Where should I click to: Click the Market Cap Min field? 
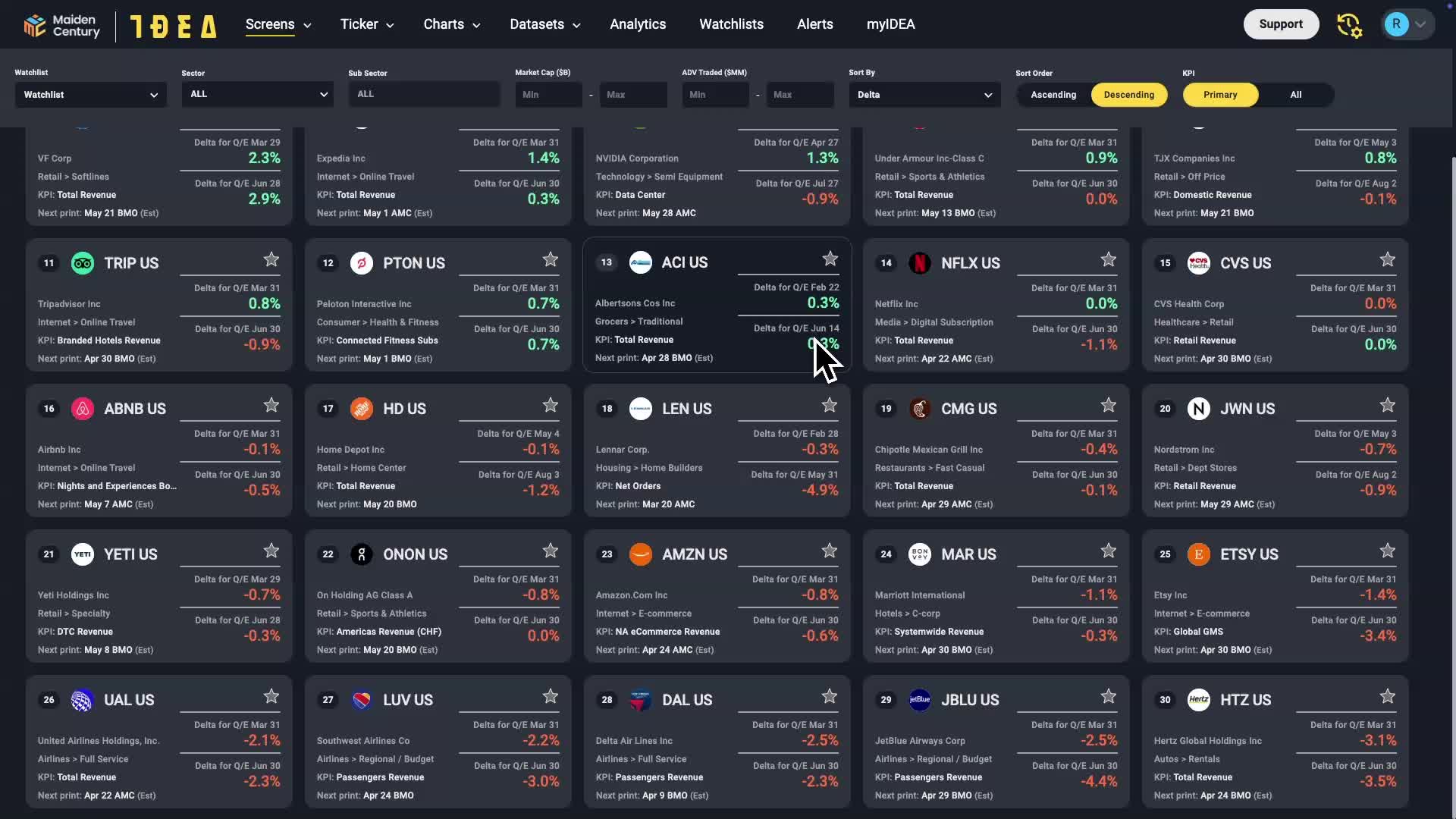[549, 95]
